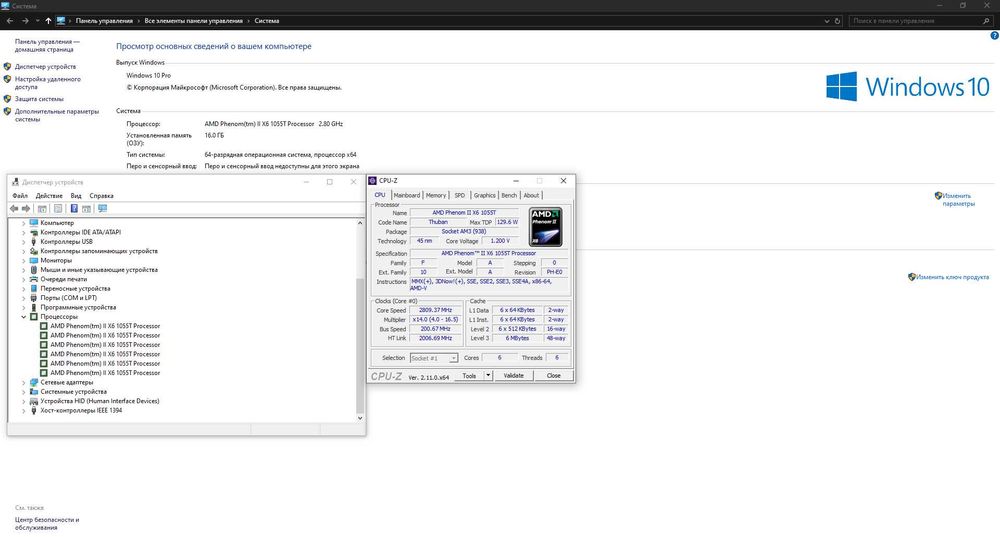Click the Close button at CPU-Z bottom

click(554, 376)
